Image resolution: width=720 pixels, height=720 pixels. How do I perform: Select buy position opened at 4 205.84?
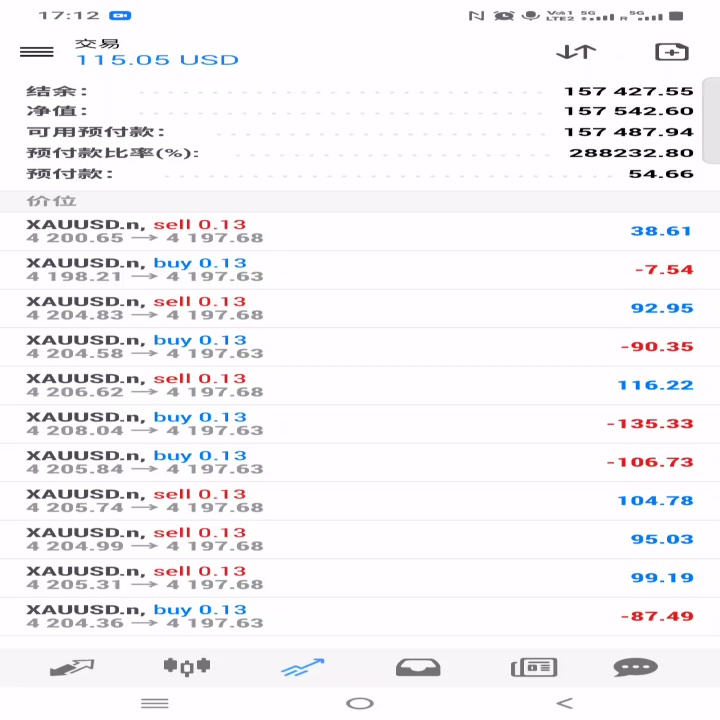(x=360, y=463)
